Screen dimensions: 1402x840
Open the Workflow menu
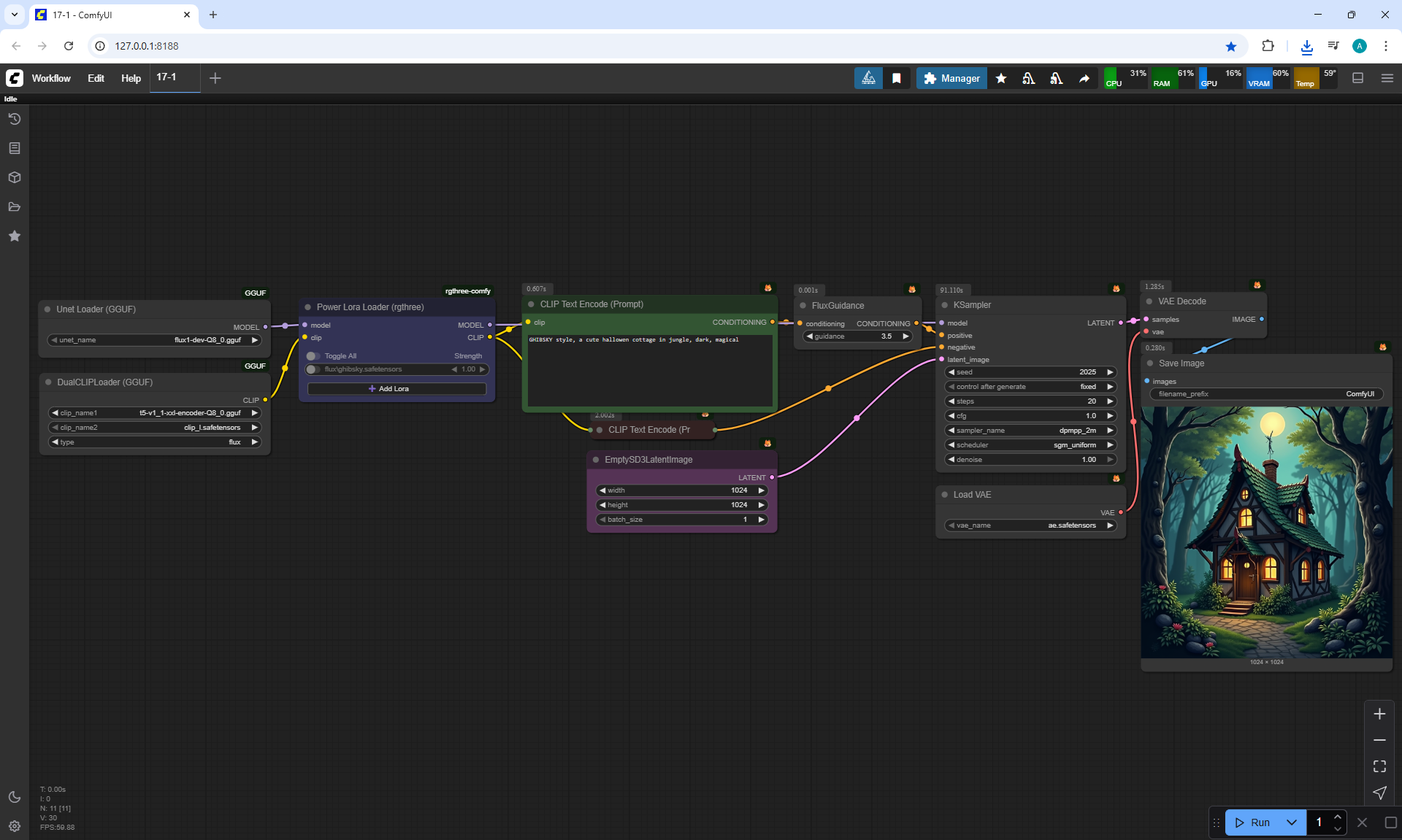pyautogui.click(x=51, y=78)
